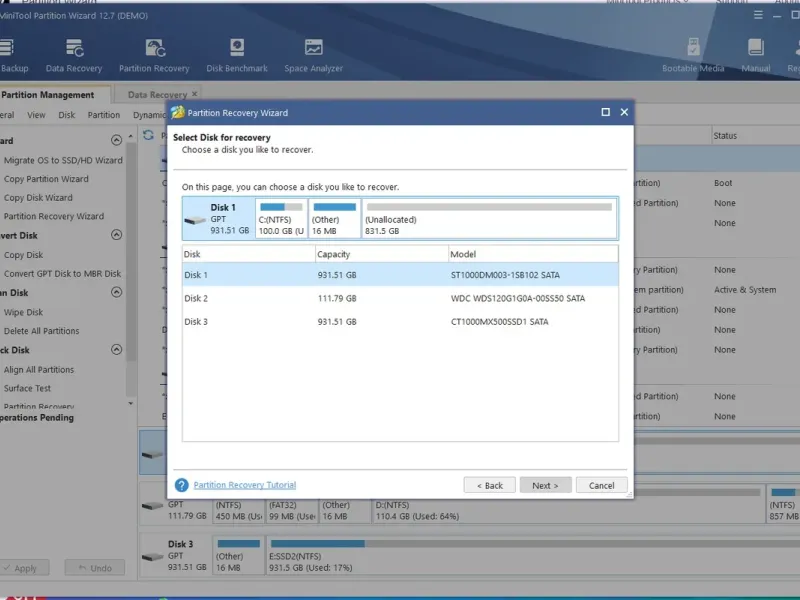Click the Backup toolbar icon
The image size is (800, 600).
[13, 56]
